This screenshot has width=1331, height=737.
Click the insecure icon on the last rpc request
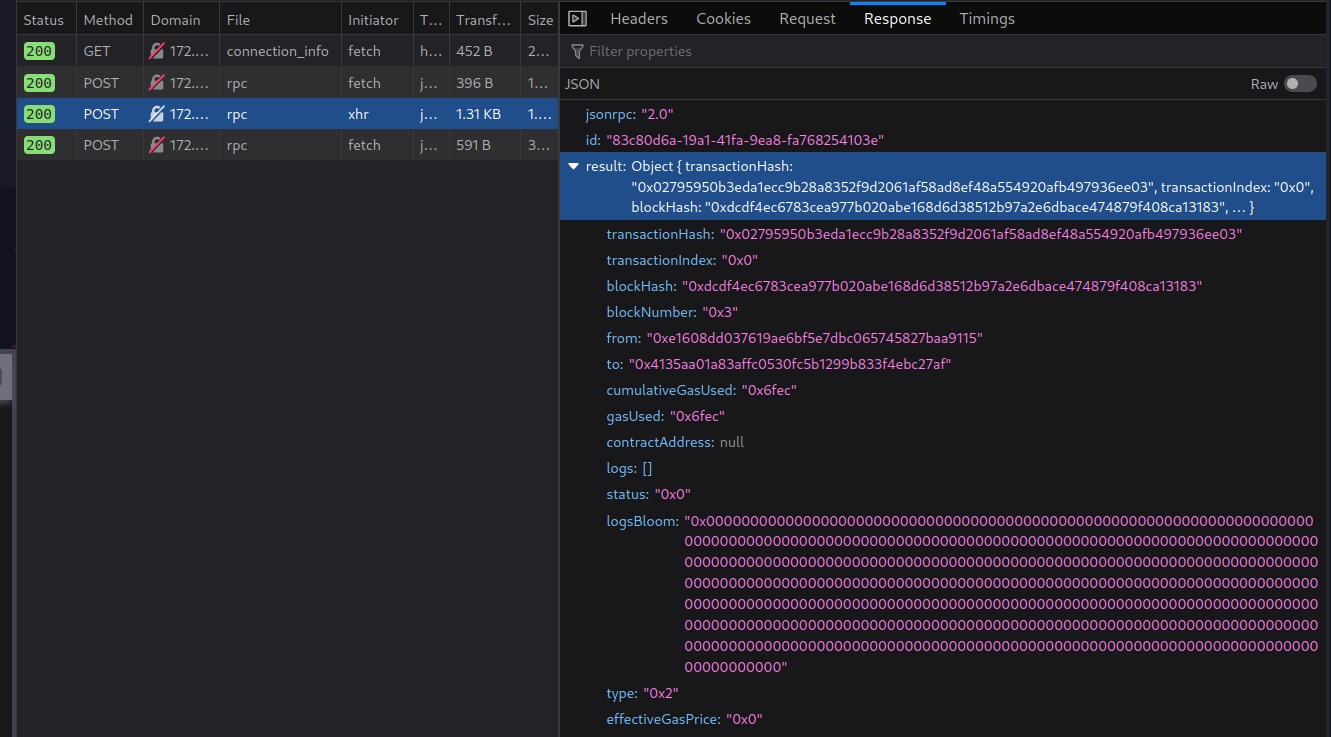tap(155, 144)
